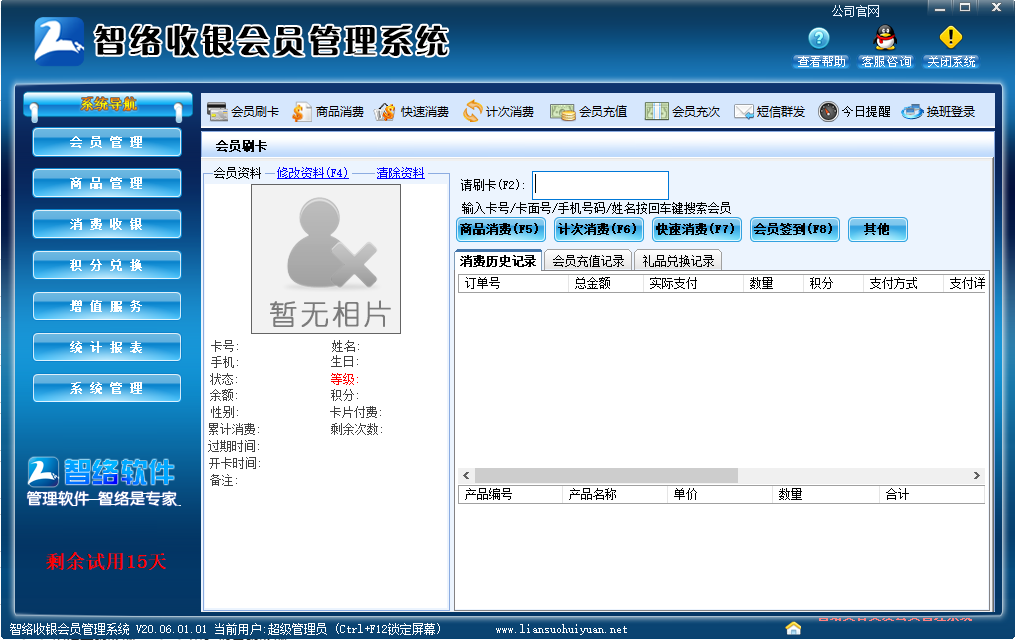Click the 智络 logo in title area
Screen dimensions: 1016x640
pyautogui.click(x=59, y=41)
